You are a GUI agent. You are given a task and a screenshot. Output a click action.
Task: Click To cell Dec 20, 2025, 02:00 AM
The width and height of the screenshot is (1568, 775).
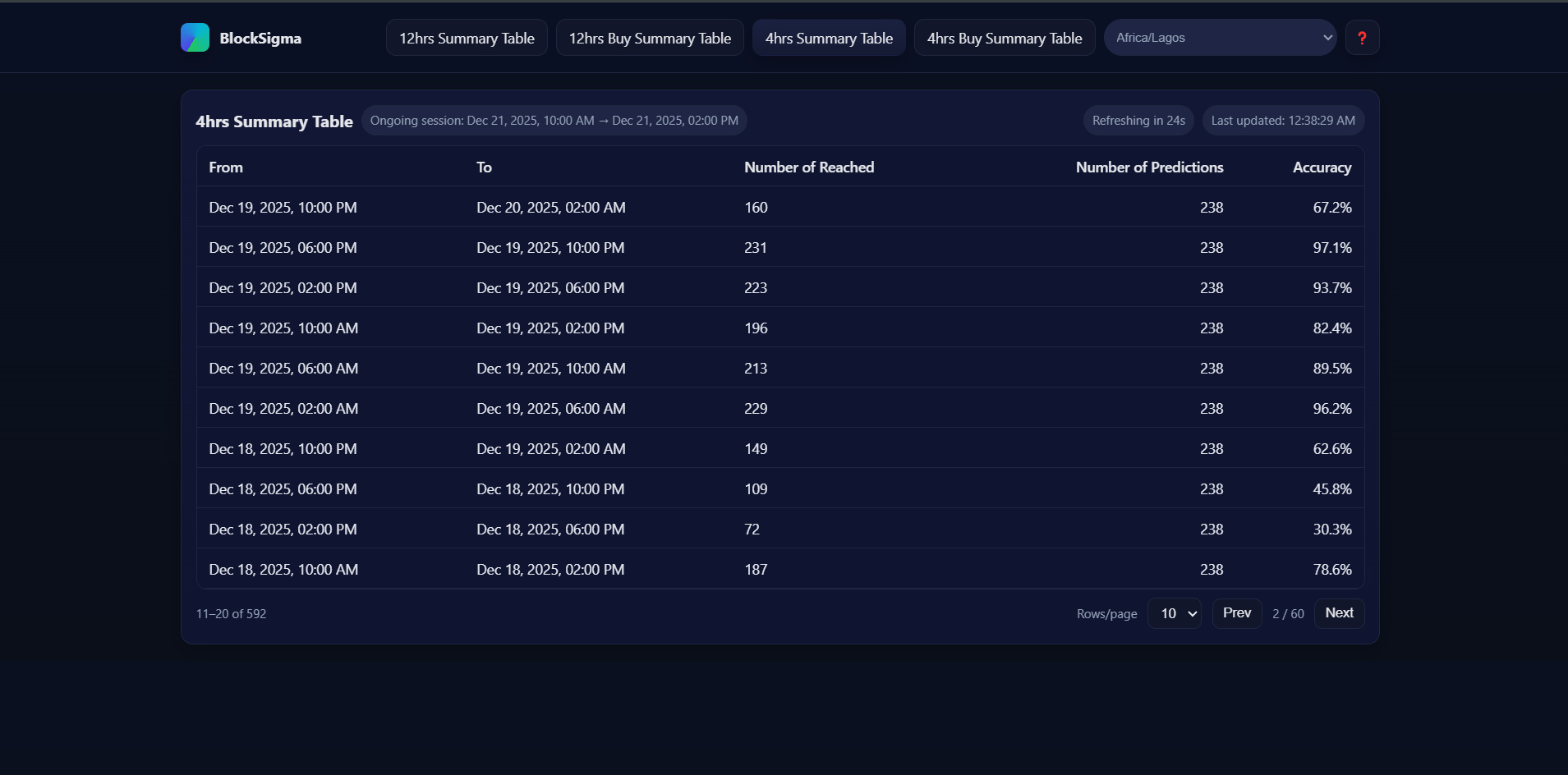coord(551,208)
